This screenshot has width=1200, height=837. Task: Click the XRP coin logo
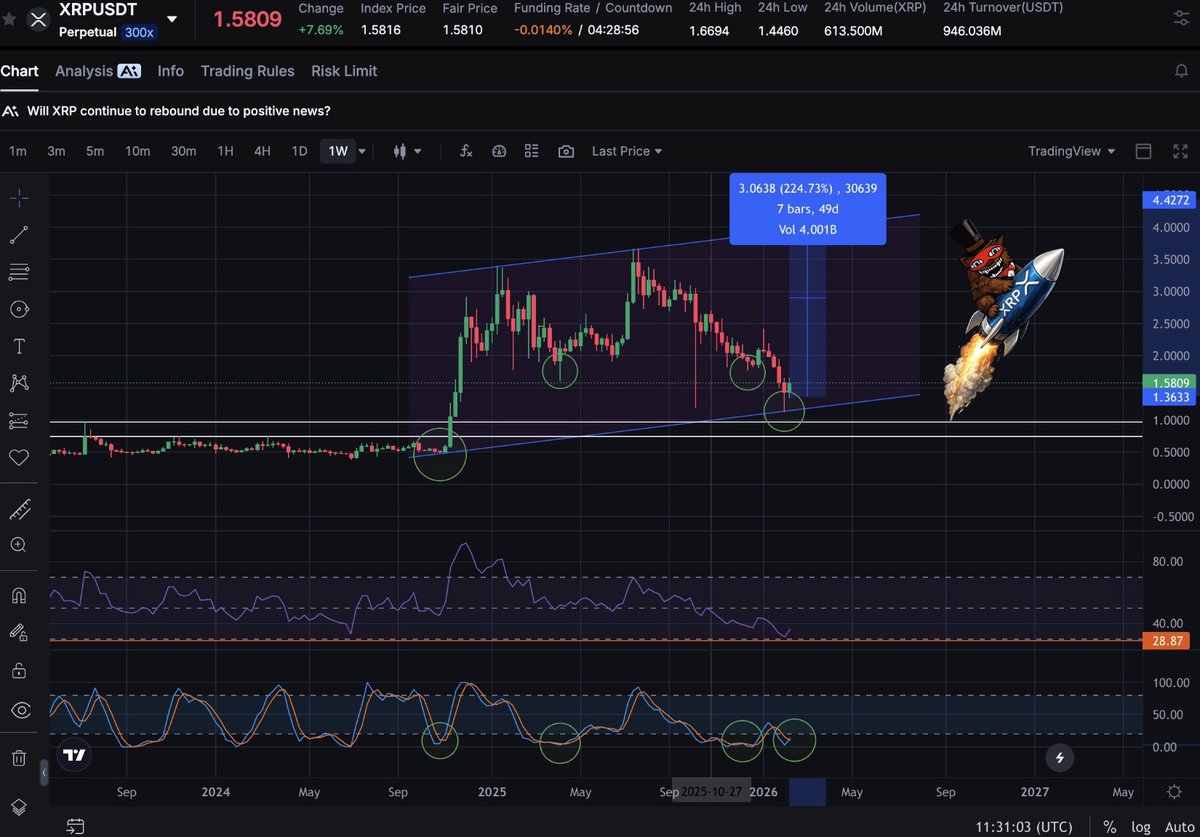(x=37, y=19)
